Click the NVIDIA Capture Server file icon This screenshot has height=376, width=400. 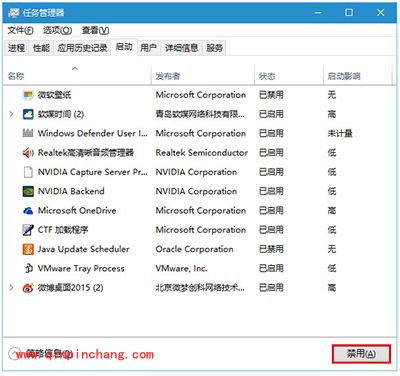click(28, 172)
